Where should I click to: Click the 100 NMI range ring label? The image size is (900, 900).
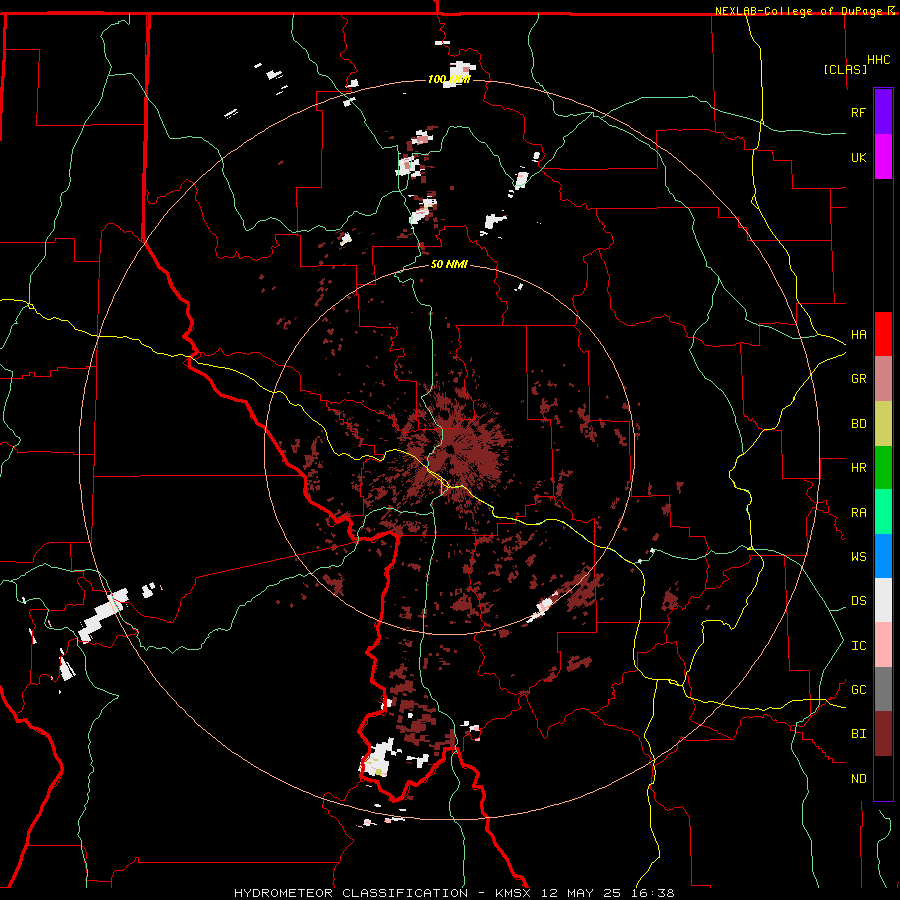click(x=449, y=79)
